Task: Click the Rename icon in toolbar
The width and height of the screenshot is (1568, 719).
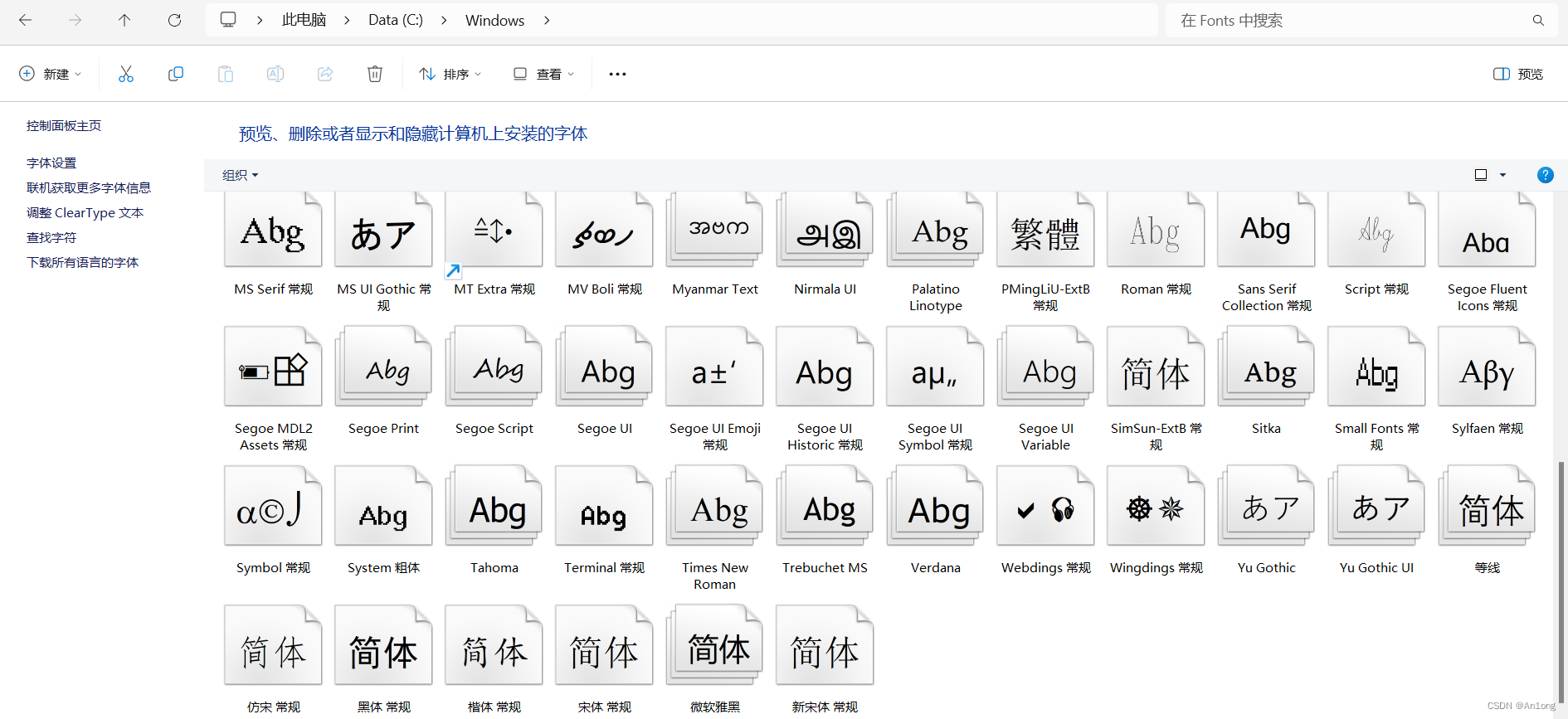Action: (275, 74)
